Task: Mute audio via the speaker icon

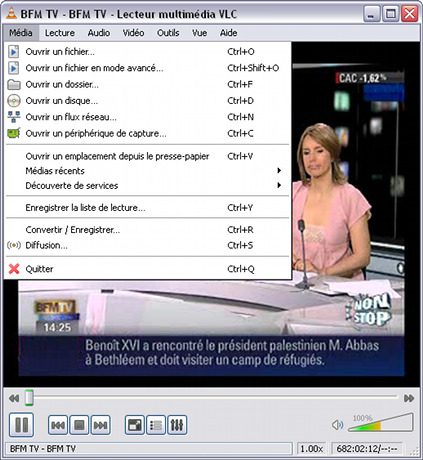Action: (337, 425)
